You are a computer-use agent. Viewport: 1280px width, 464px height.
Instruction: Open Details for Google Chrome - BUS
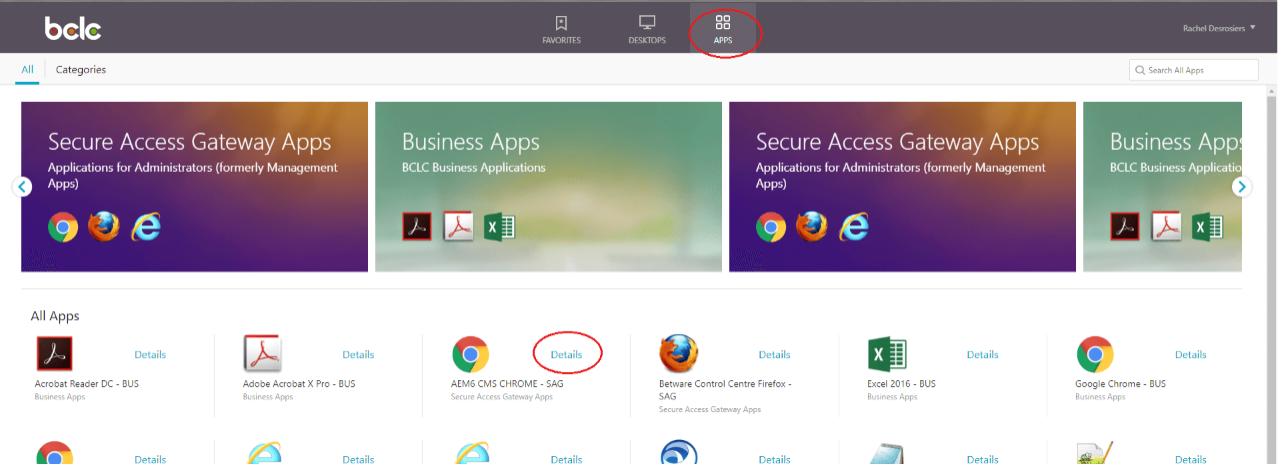click(x=1190, y=355)
